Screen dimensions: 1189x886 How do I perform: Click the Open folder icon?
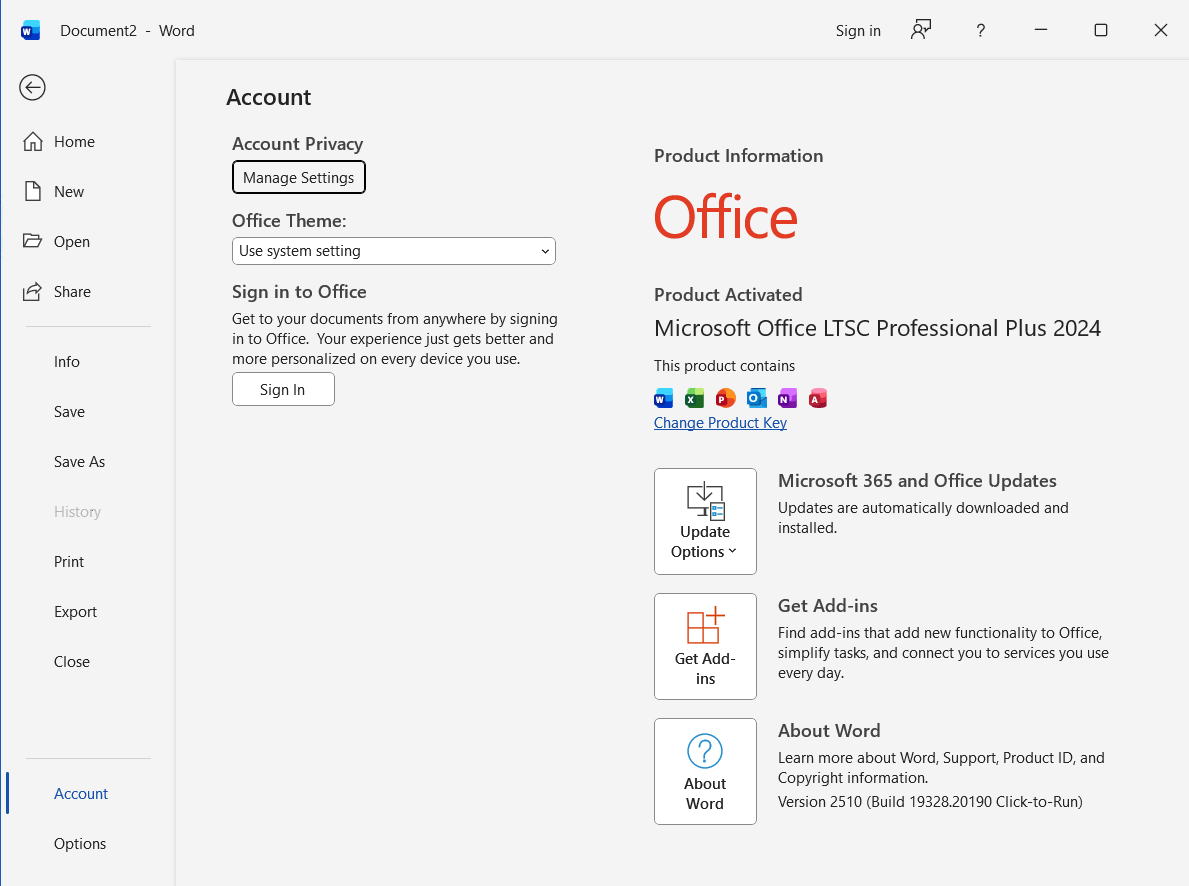[x=33, y=241]
